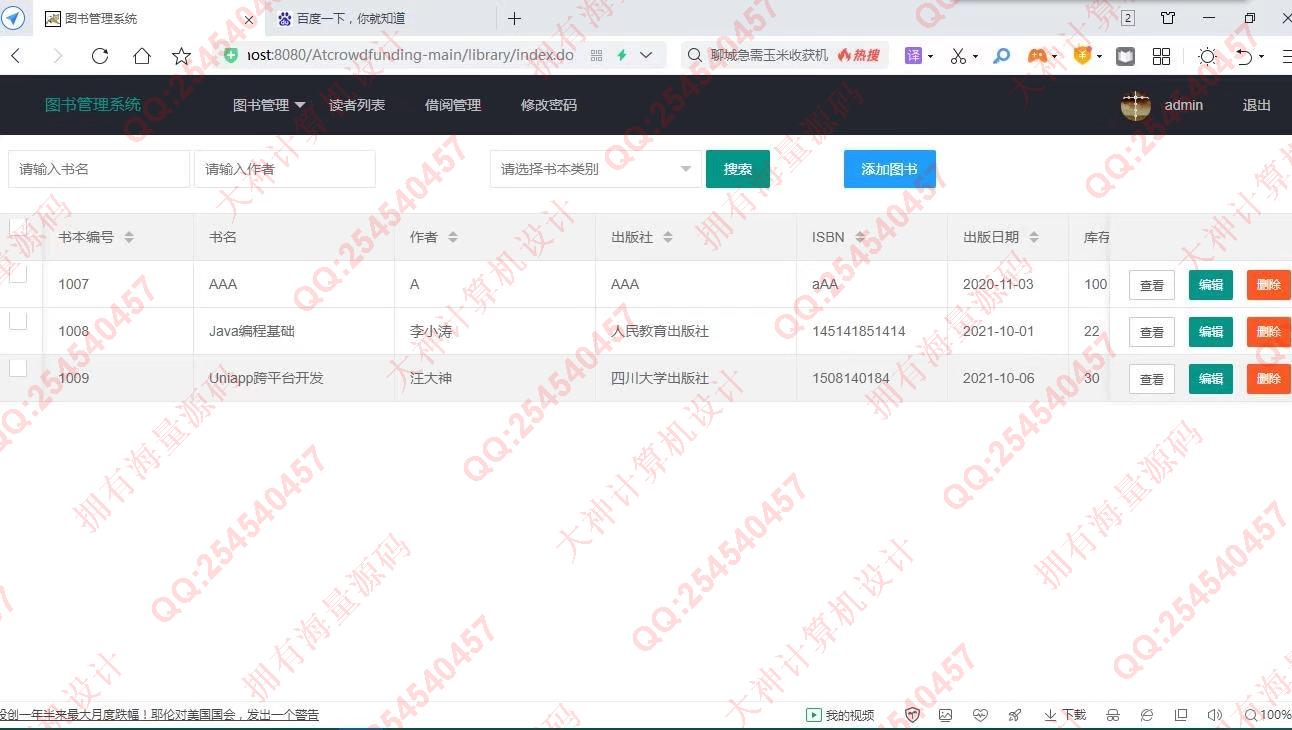Screen dimensions: 1292x730
Task: Click the QR code icon in address bar
Action: [596, 56]
